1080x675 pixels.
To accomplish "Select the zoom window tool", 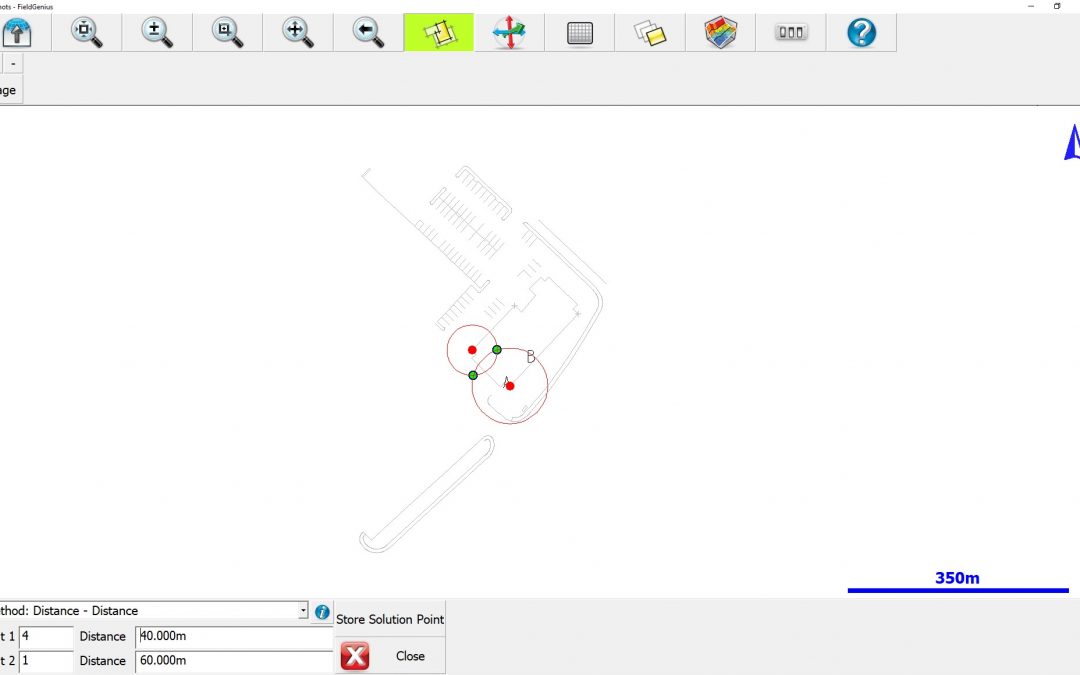I will [227, 32].
